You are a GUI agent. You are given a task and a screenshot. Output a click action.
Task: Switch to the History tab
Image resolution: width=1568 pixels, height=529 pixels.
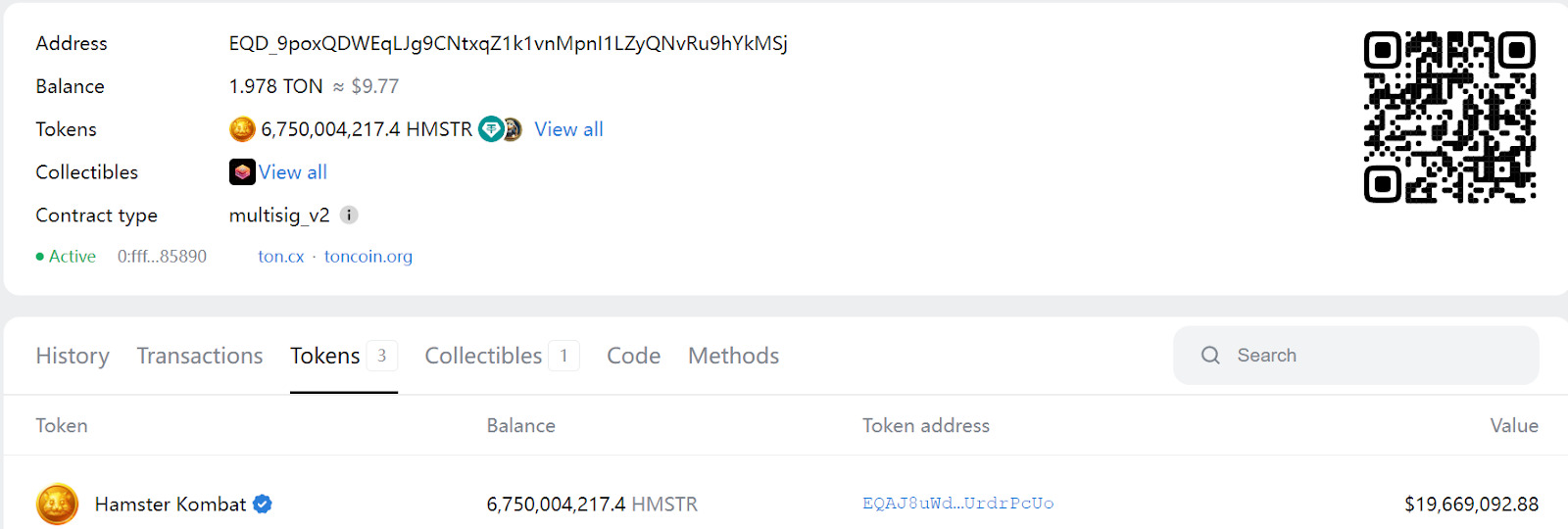[73, 356]
